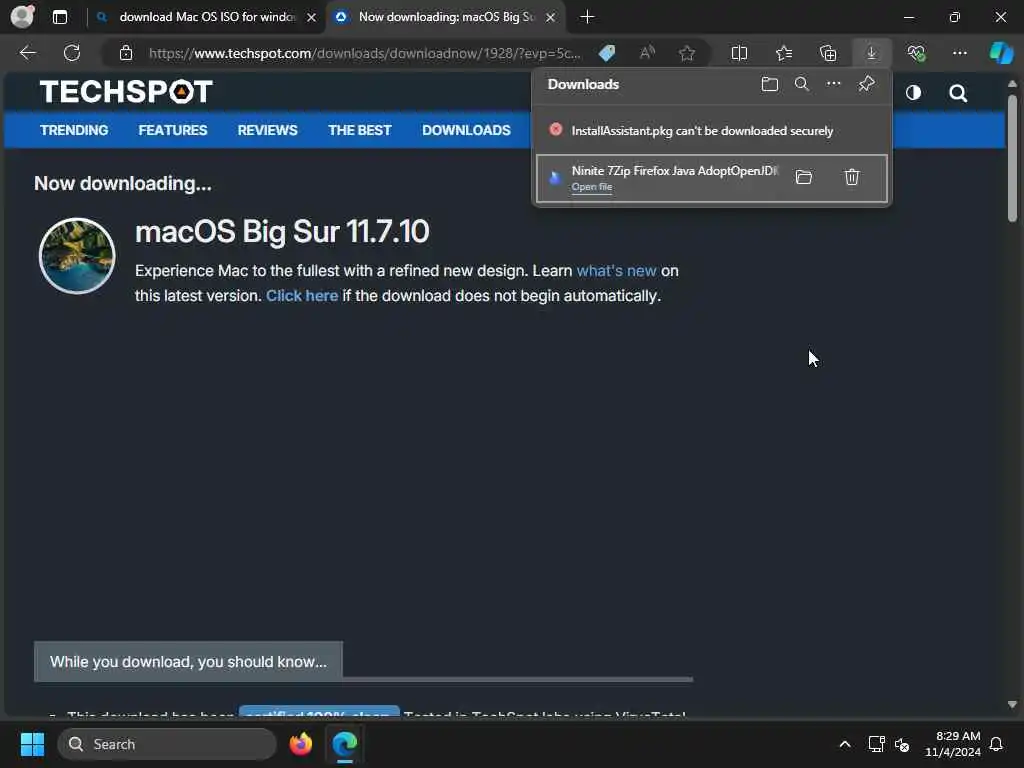Open the Windows Start menu
The image size is (1024, 768).
tap(32, 744)
